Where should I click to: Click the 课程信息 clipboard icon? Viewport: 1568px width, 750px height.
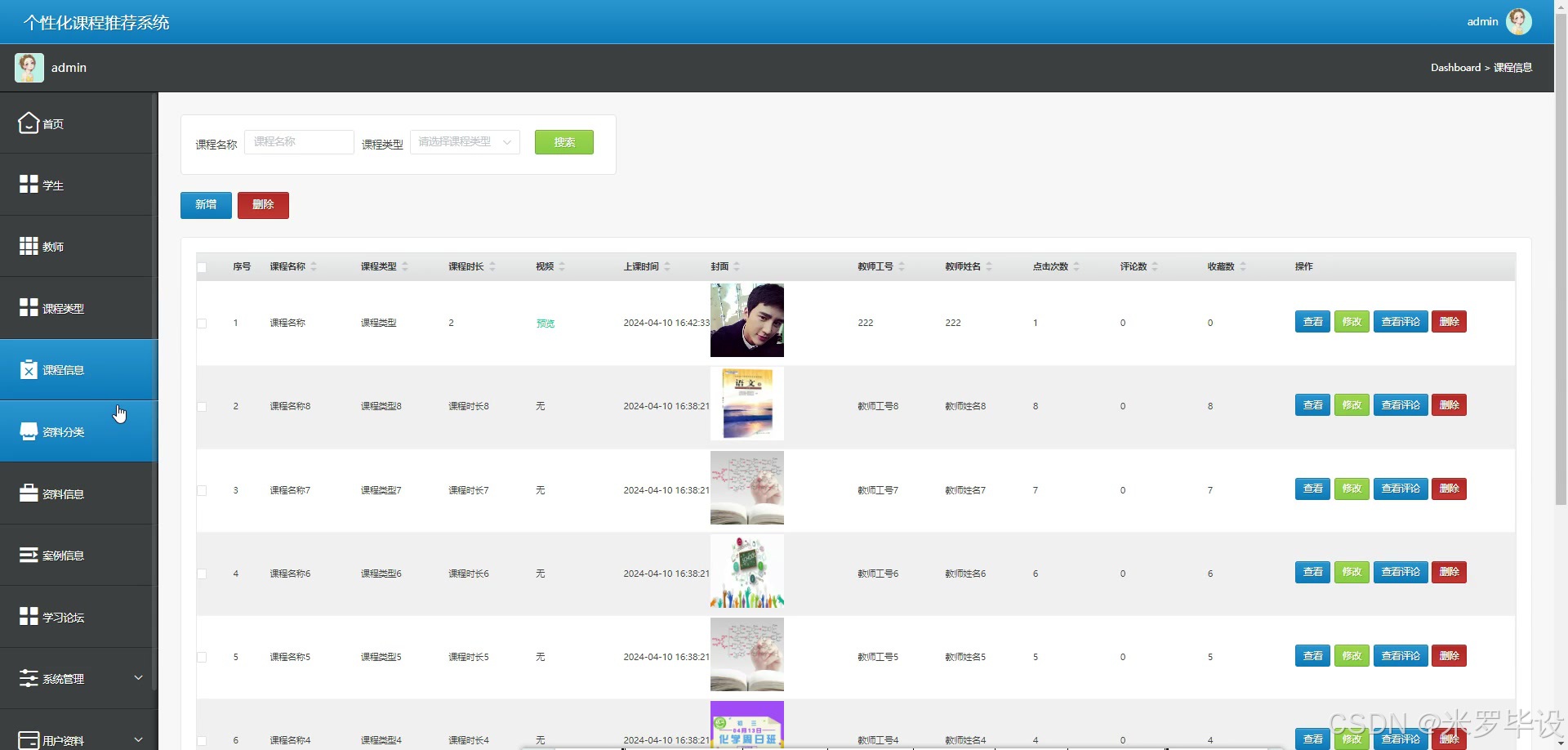pos(29,370)
